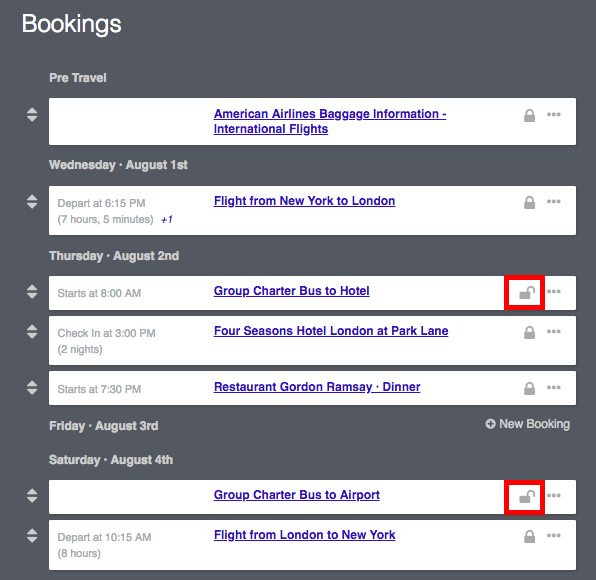The width and height of the screenshot is (596, 580).
Task: Add a New Booking on Friday August 3rd
Action: coord(528,424)
